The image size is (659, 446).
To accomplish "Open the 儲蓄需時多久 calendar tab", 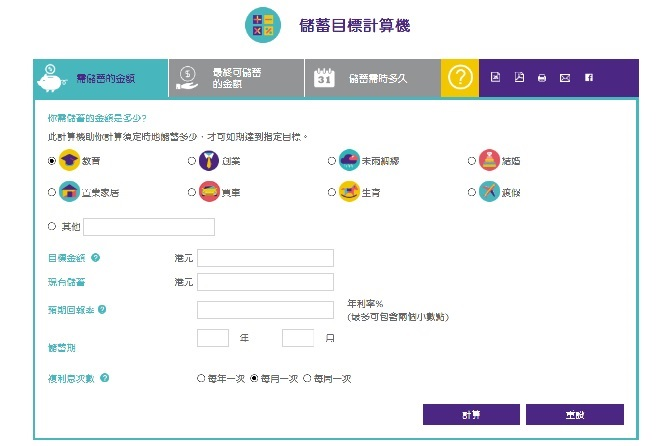I will (372, 78).
